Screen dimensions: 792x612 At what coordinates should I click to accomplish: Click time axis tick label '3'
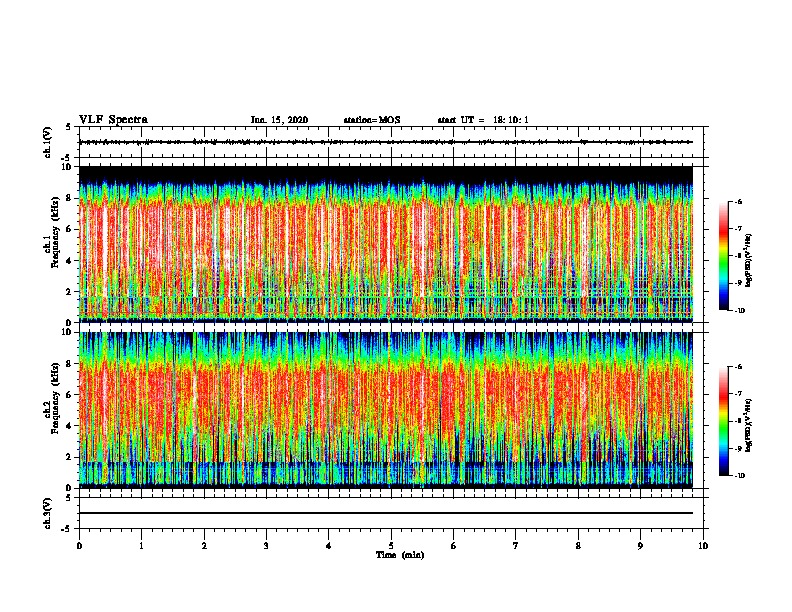click(266, 546)
